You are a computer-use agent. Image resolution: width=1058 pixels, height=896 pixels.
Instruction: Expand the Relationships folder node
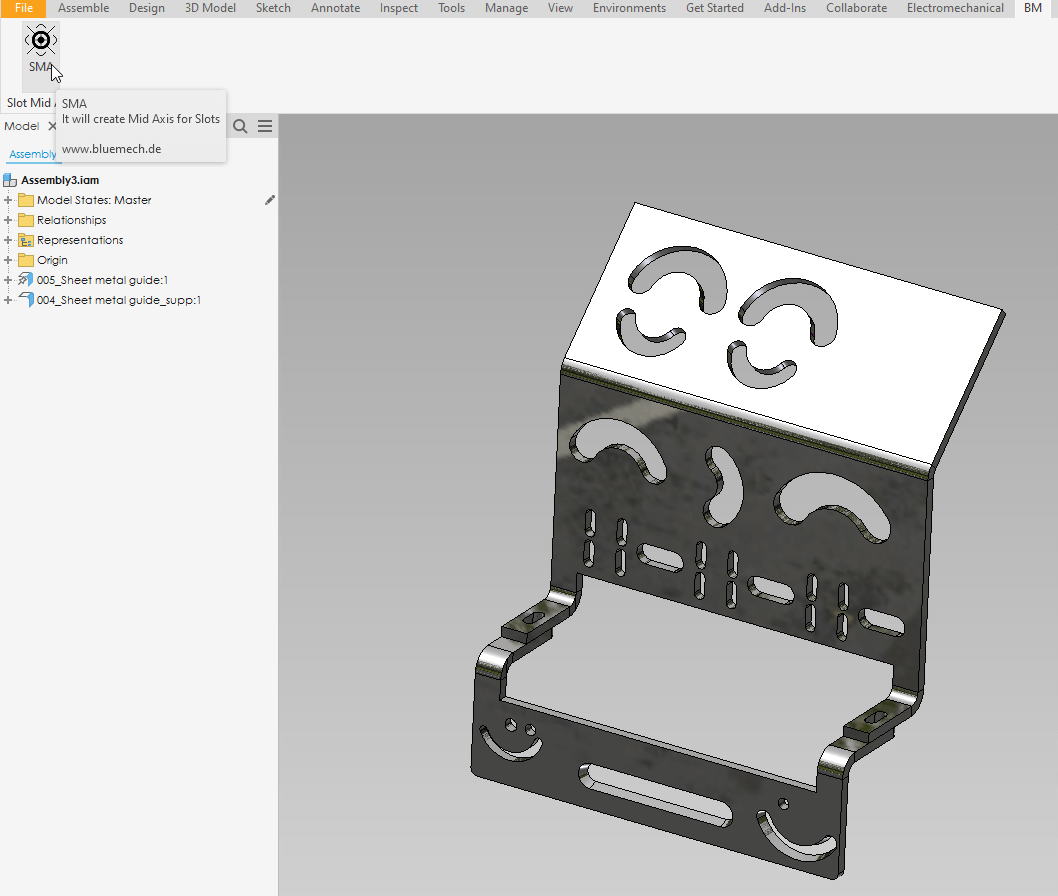(8, 220)
